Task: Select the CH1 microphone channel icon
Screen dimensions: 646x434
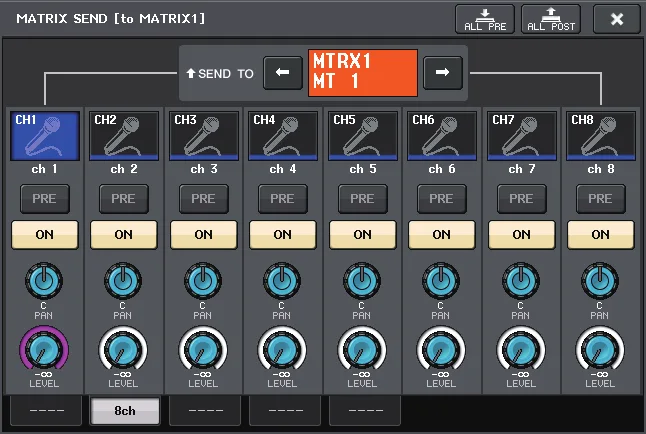Action: tap(44, 136)
